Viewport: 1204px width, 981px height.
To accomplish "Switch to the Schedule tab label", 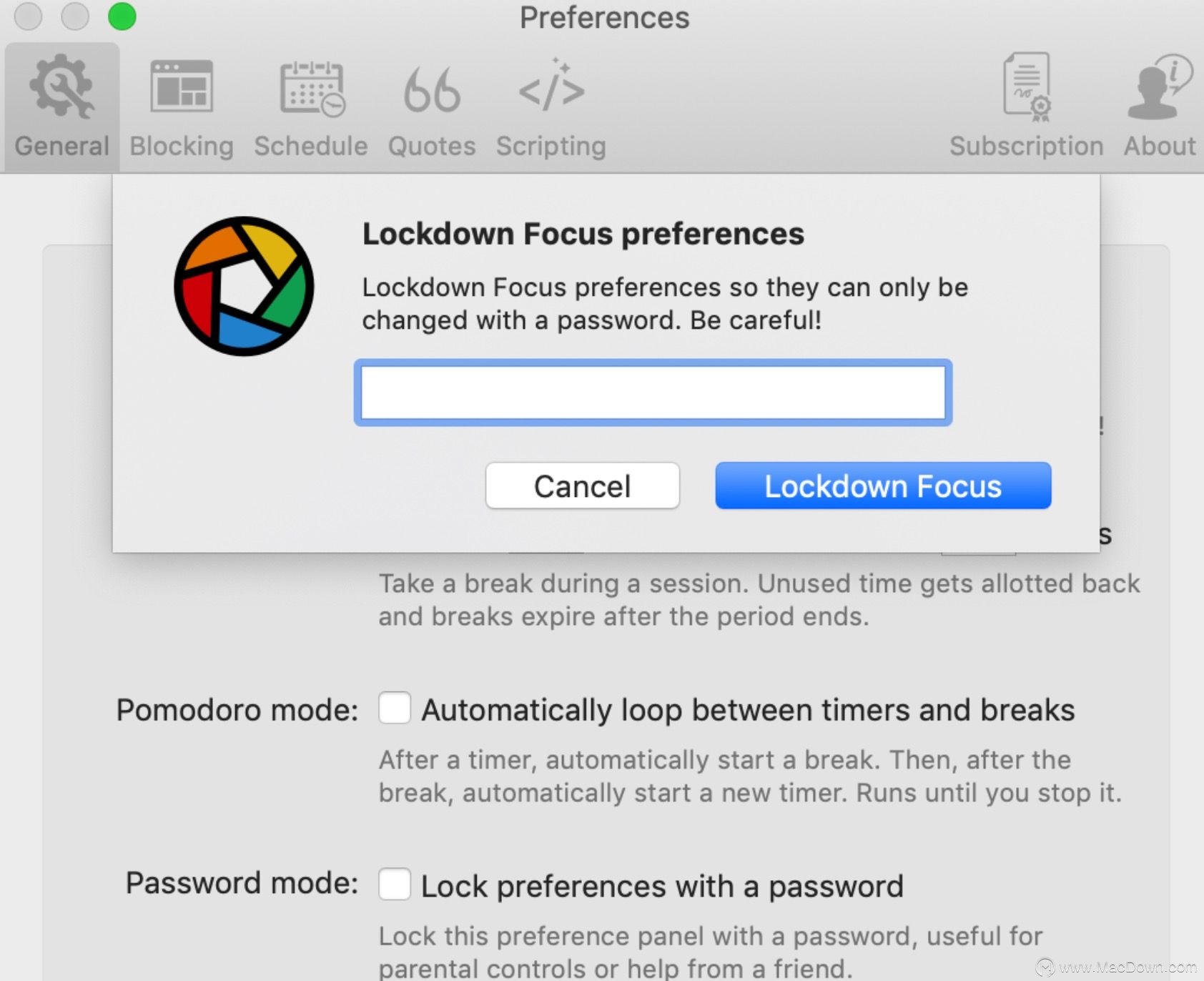I will coord(311,146).
